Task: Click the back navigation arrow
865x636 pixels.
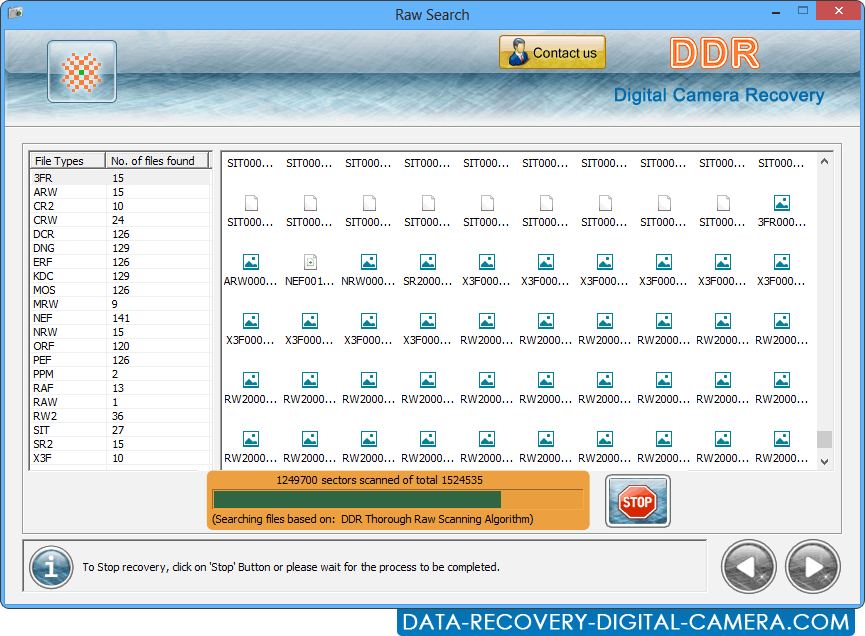Action: click(748, 566)
